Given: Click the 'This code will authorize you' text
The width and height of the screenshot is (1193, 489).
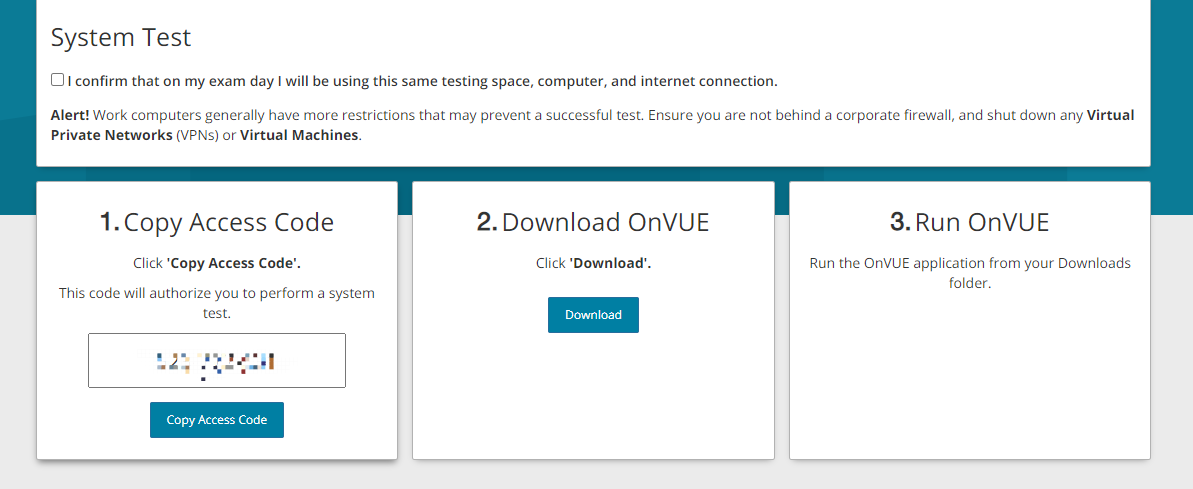Looking at the screenshot, I should coord(217,303).
